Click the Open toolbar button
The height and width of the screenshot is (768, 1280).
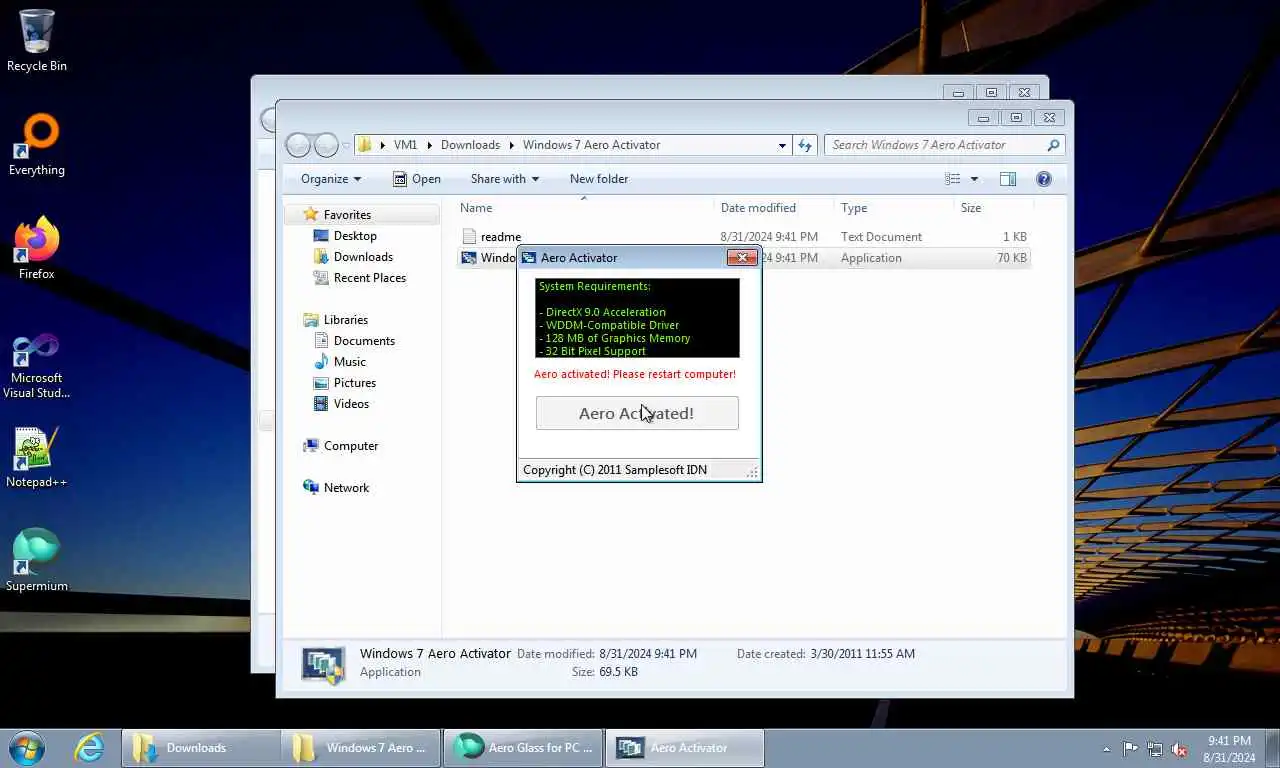point(416,179)
